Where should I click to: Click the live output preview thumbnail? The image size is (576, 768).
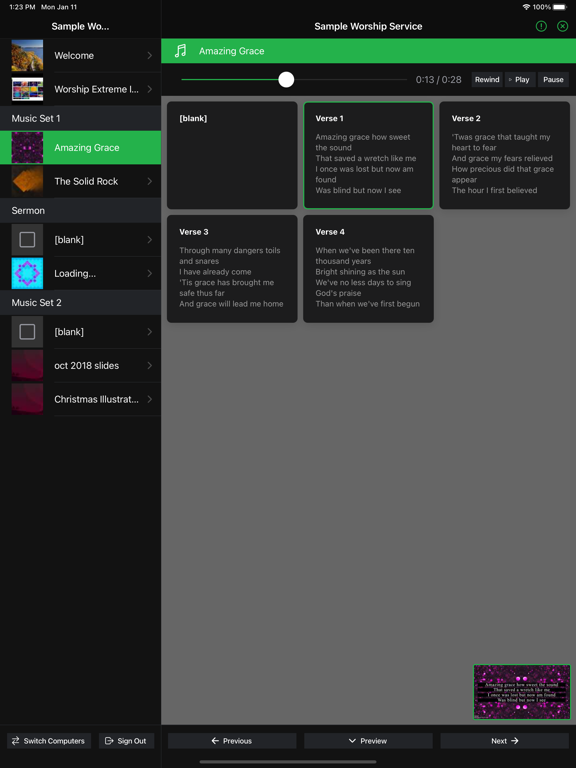[x=522, y=692]
